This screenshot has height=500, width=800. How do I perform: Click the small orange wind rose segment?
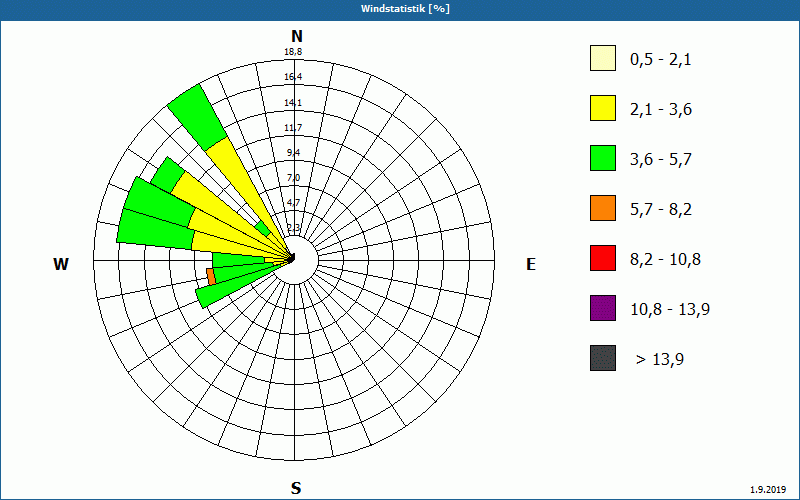click(x=211, y=277)
